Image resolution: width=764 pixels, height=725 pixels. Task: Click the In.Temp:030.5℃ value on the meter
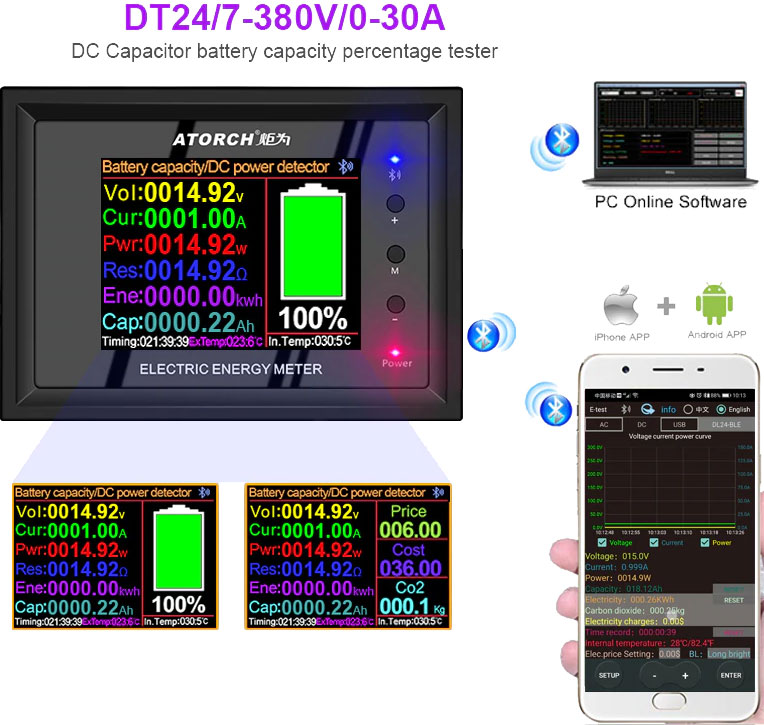[x=310, y=342]
